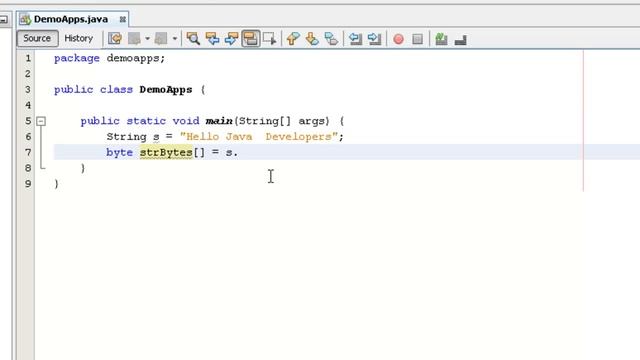
Task: Toggle the Rectangular Selection icon
Action: pos(270,39)
